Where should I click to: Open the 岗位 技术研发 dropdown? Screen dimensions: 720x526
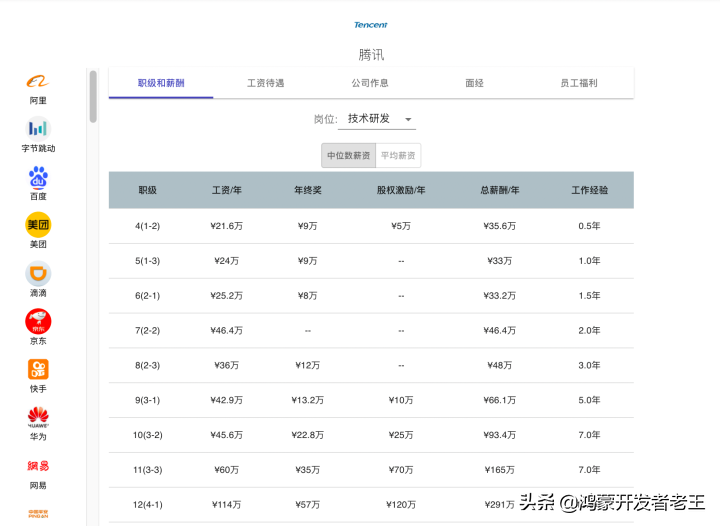(377, 119)
